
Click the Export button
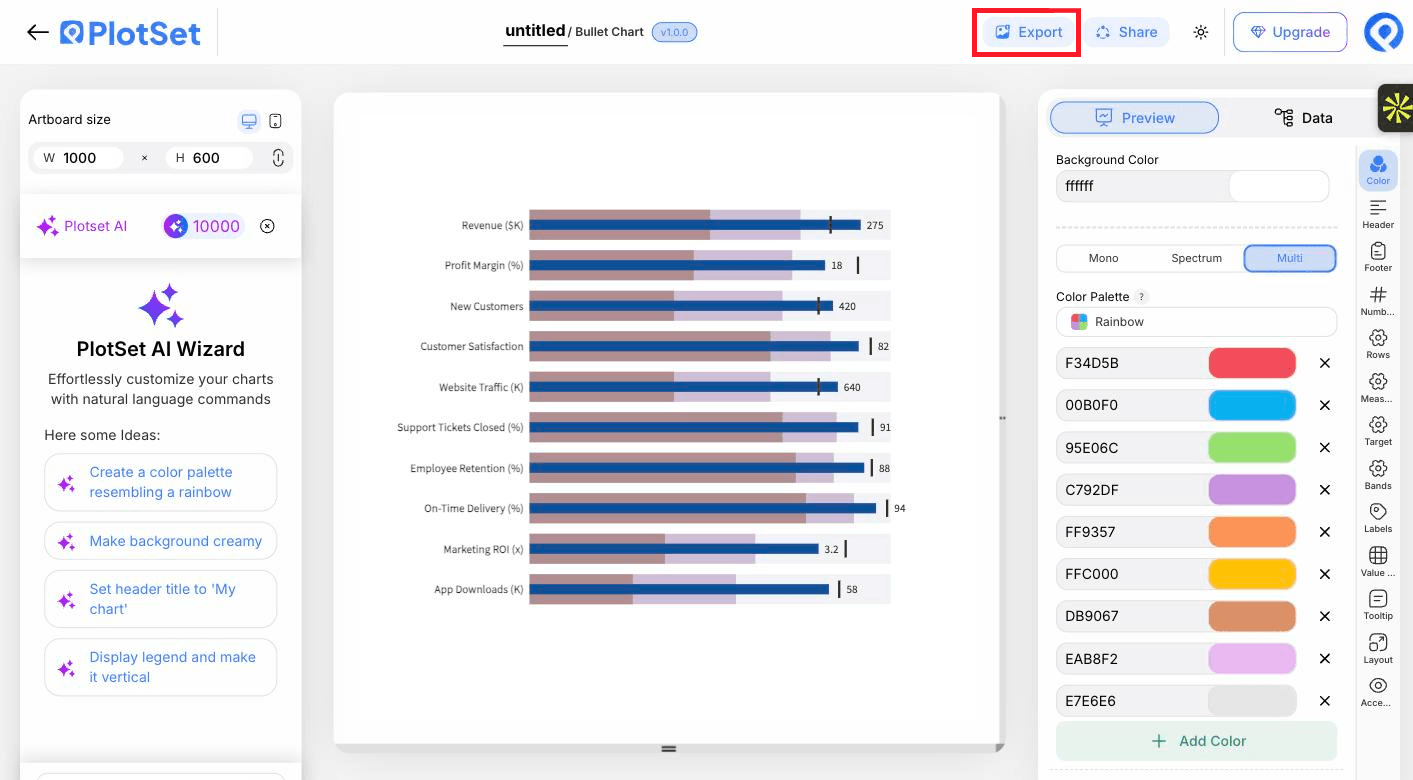1027,32
